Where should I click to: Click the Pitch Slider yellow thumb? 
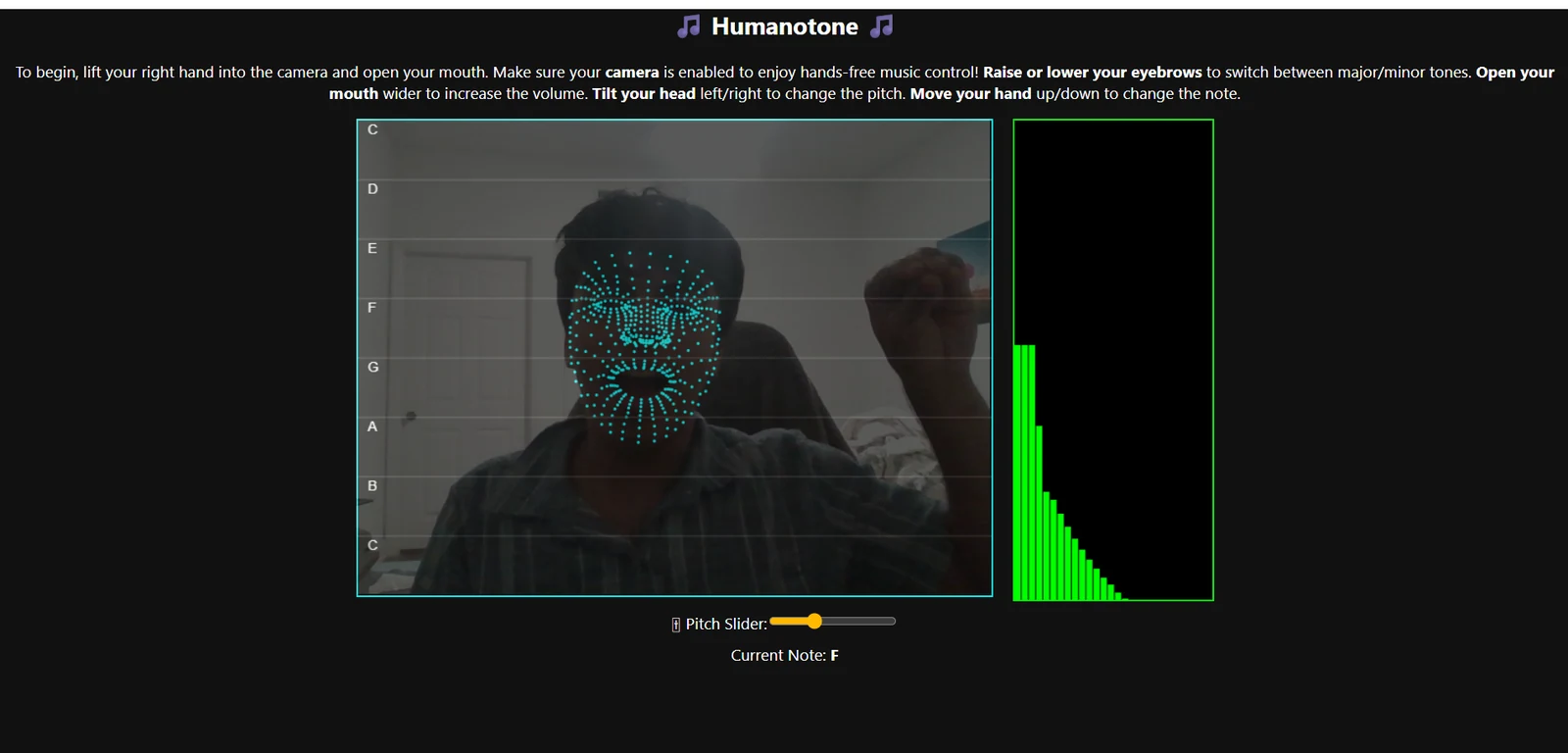click(x=813, y=621)
